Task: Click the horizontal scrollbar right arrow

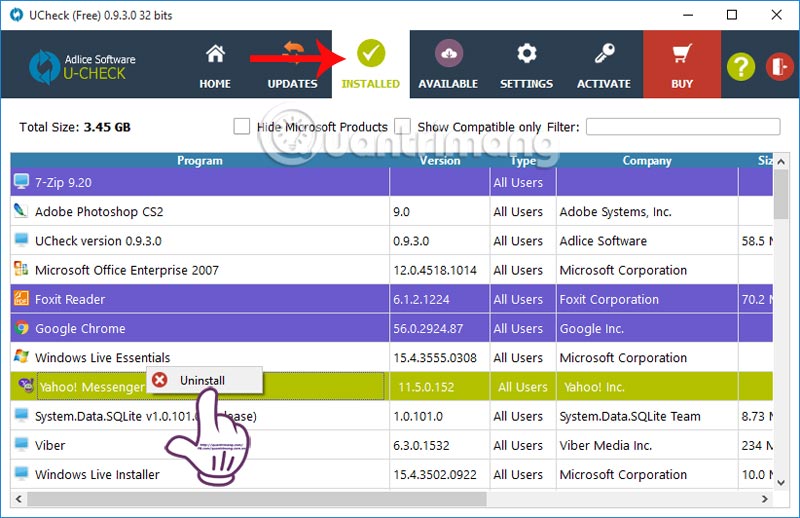Action: coord(764,499)
